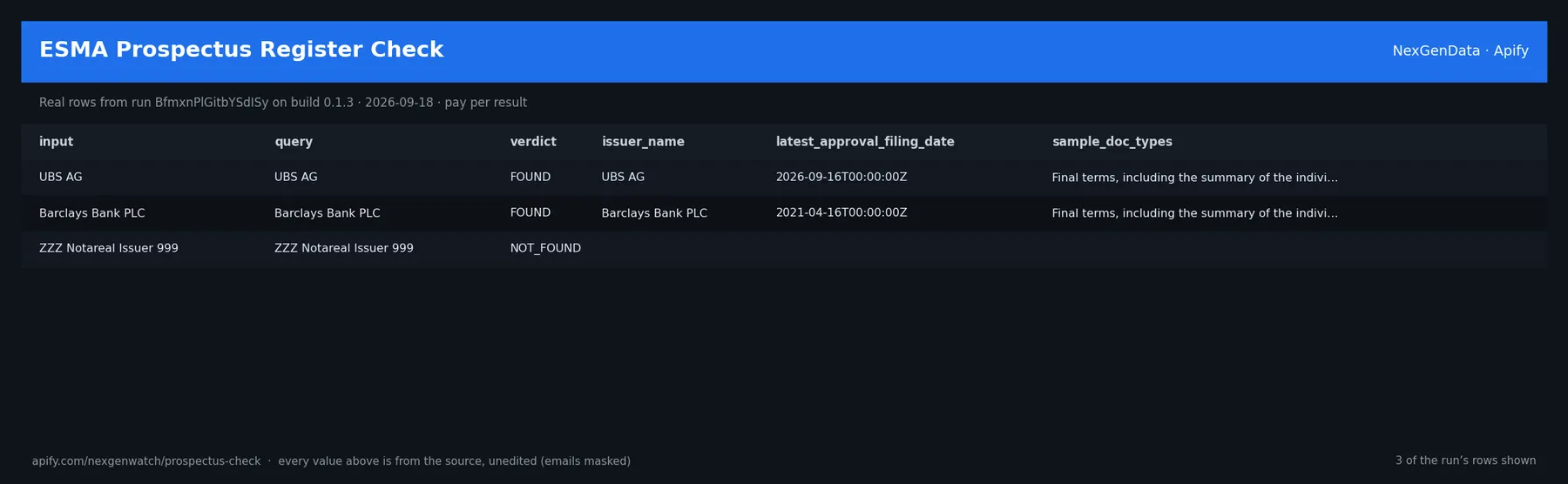Click the query column header
The height and width of the screenshot is (484, 1568).
(x=294, y=142)
